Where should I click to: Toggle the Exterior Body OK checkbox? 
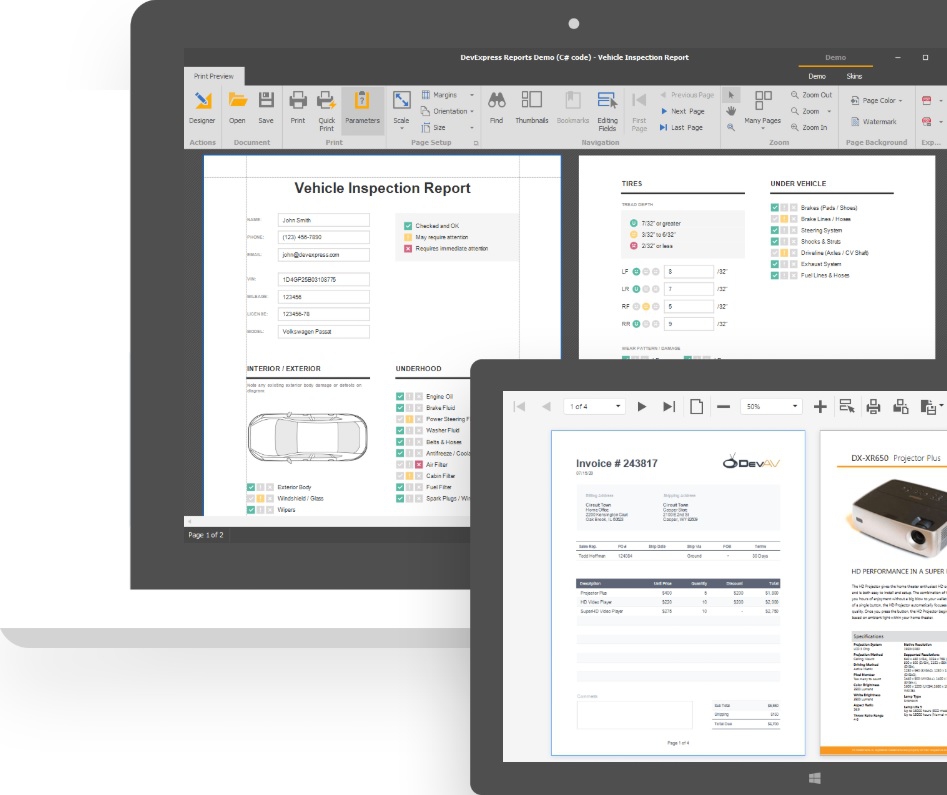pyautogui.click(x=251, y=487)
